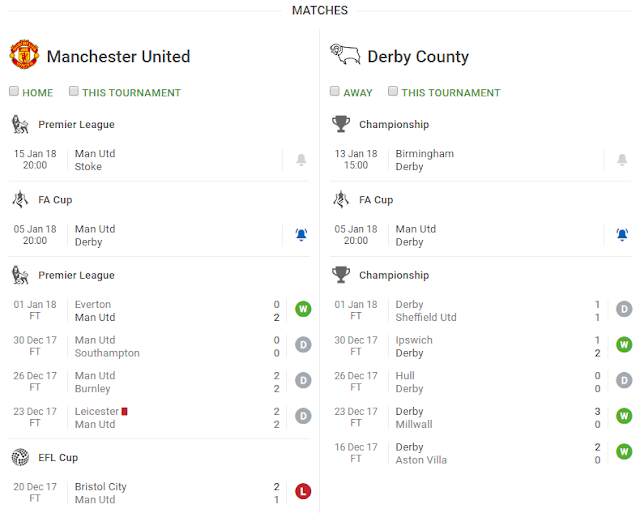
Task: Tick Derby County's THIS TOURNAMENT checkbox
Action: [x=393, y=92]
